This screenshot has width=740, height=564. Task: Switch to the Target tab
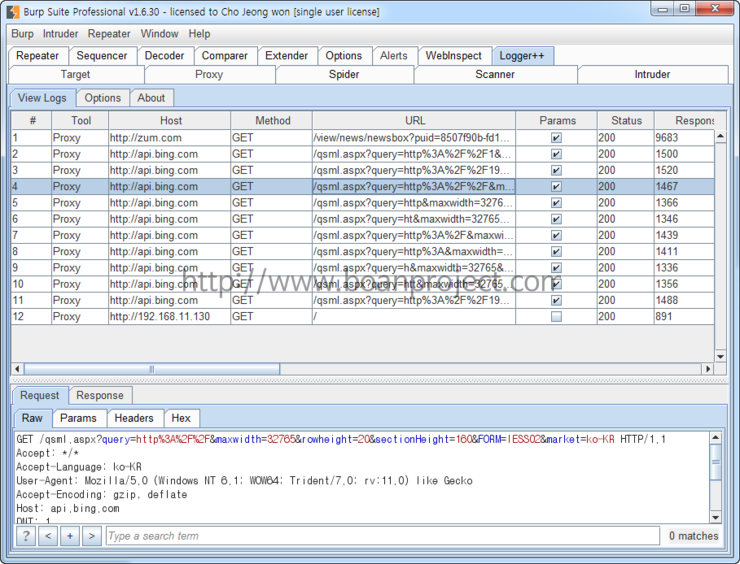76,75
